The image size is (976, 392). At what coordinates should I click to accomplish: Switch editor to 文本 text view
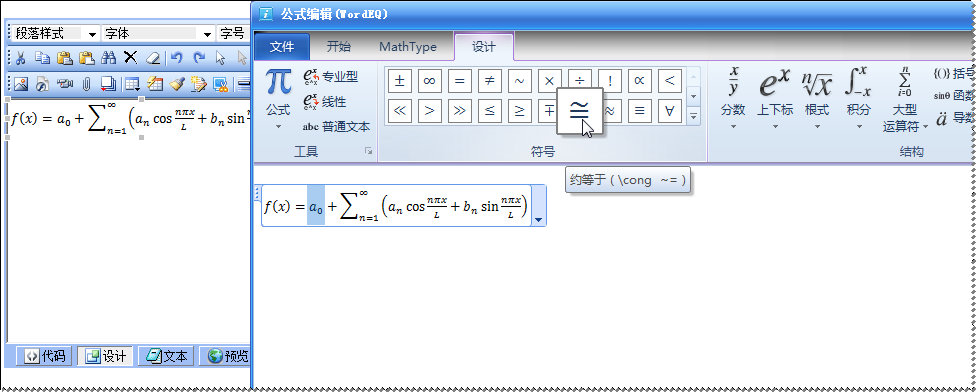pyautogui.click(x=166, y=356)
